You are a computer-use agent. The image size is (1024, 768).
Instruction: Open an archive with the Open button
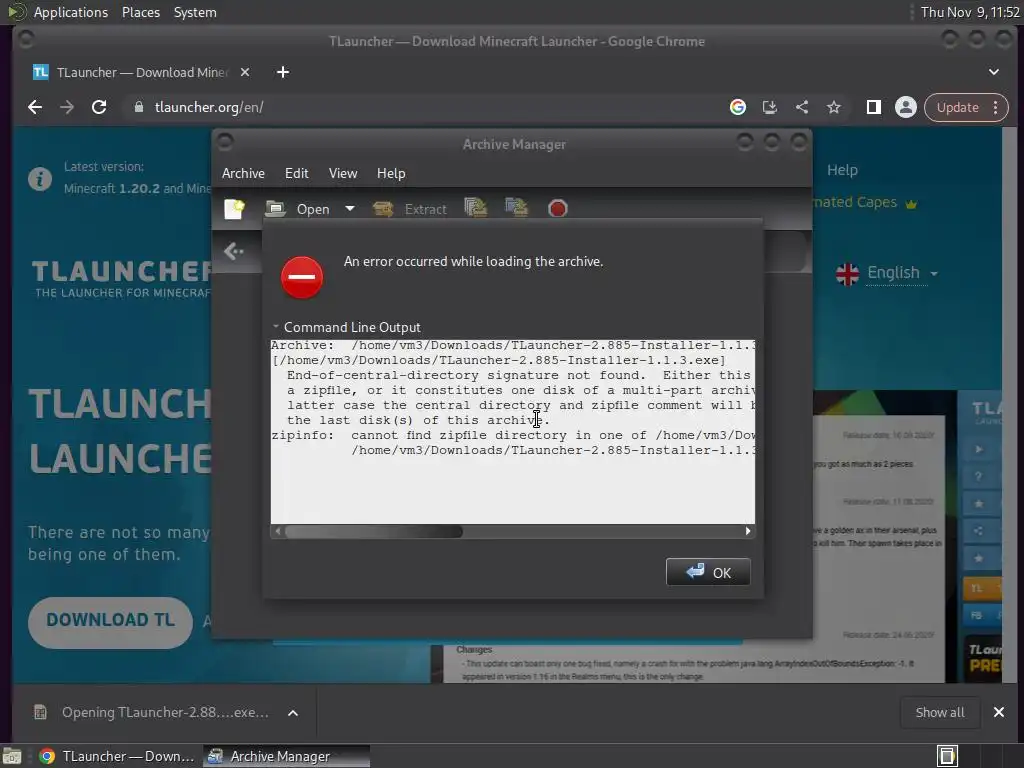(x=298, y=209)
